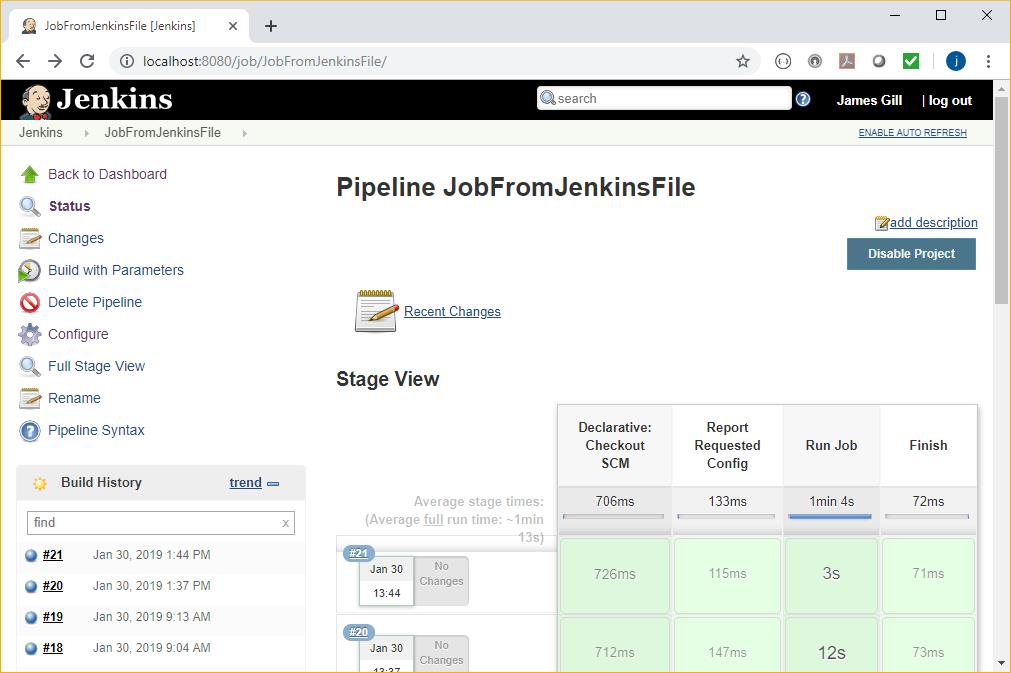The image size is (1011, 673).
Task: Click the Build History sun weather icon
Action: [x=40, y=483]
